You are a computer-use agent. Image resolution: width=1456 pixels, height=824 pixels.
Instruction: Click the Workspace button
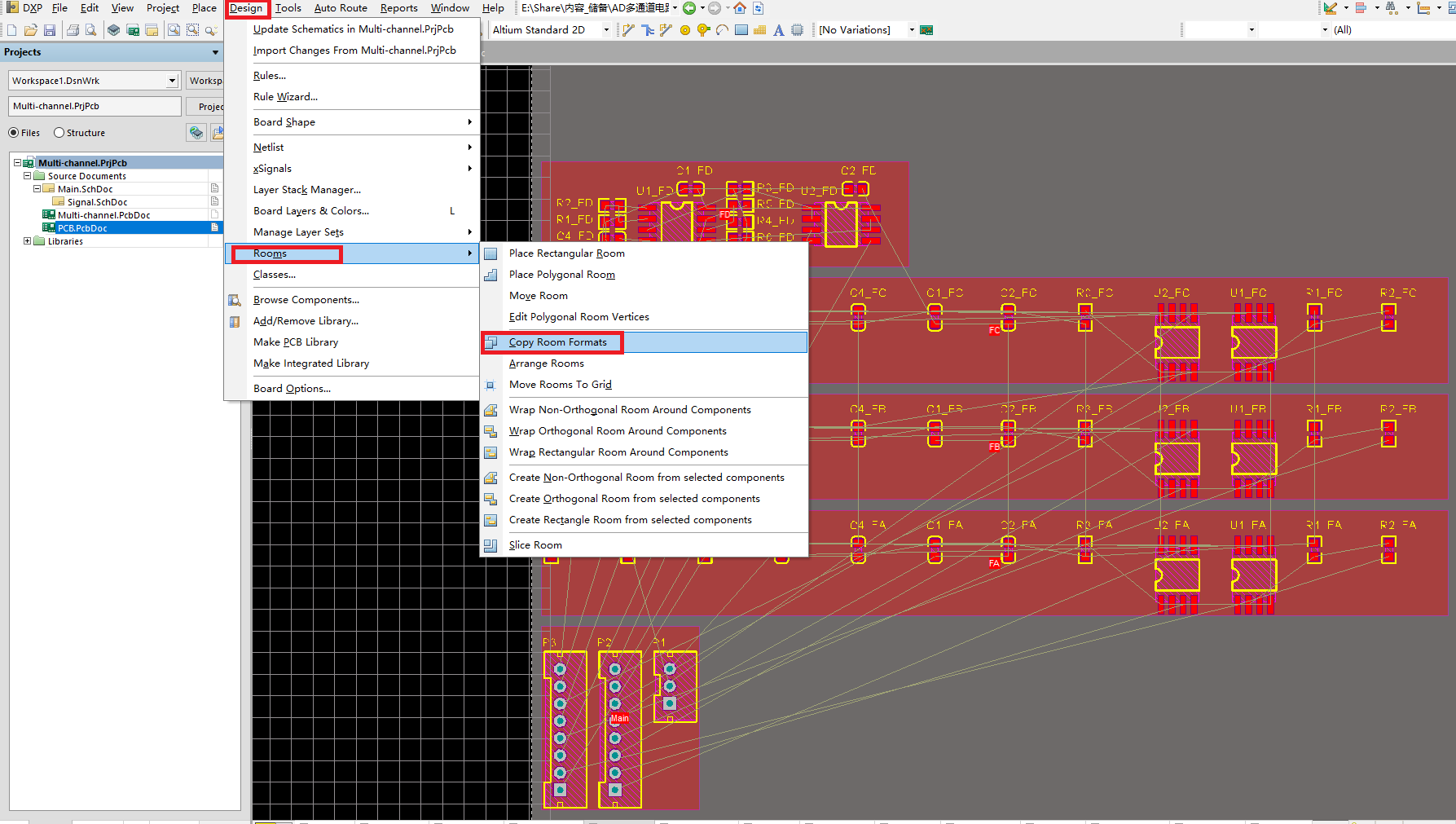pyautogui.click(x=205, y=81)
